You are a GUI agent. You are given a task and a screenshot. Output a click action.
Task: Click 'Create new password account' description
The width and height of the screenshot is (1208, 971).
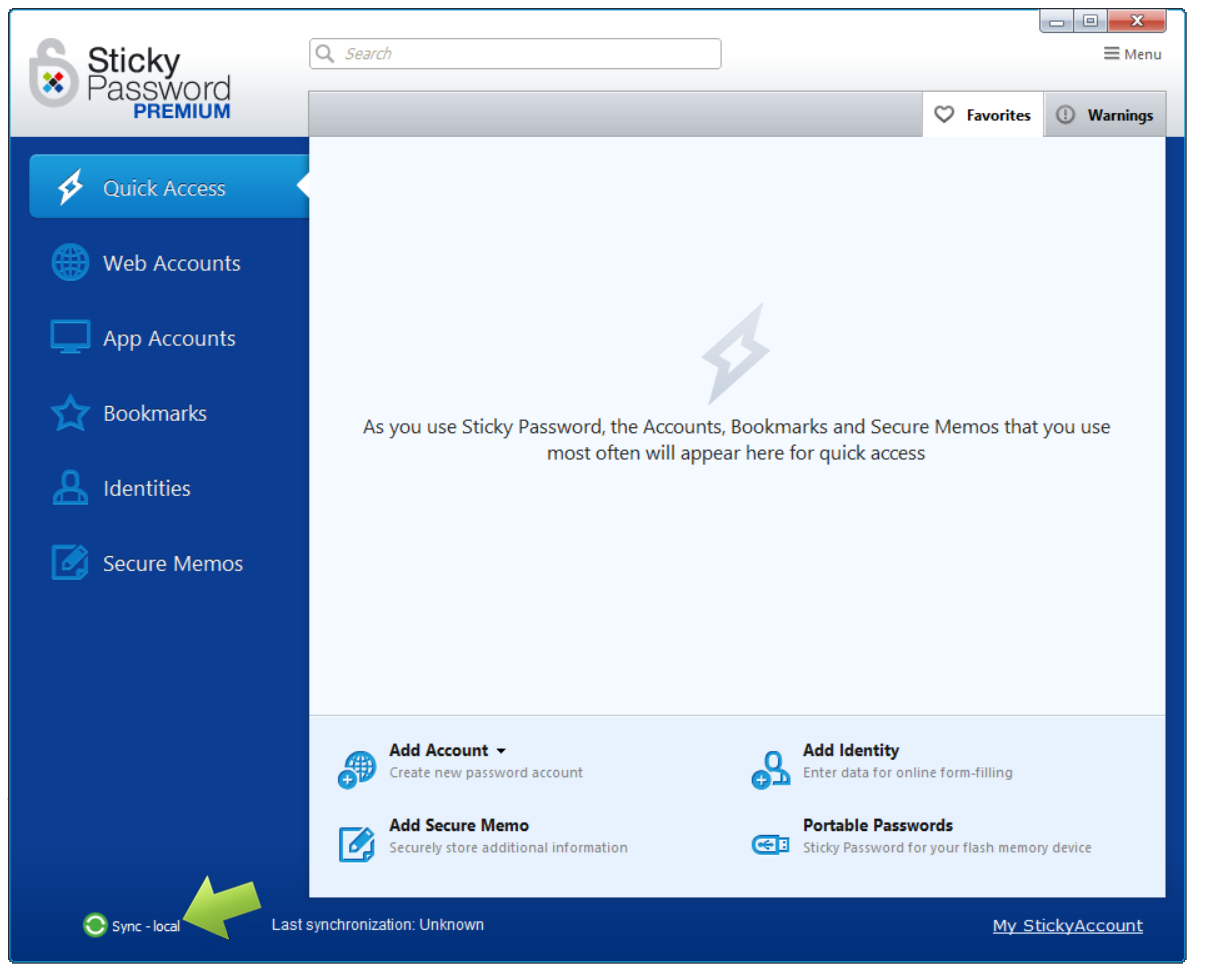pos(486,772)
